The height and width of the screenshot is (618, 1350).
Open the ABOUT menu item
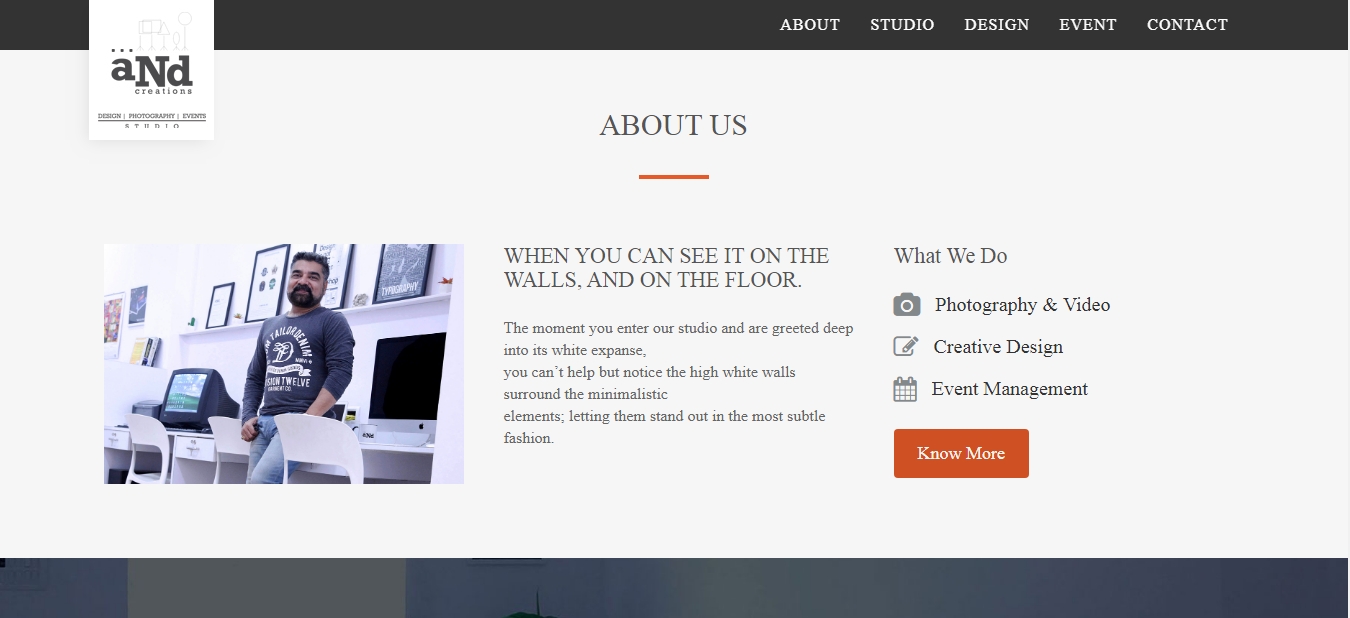click(x=810, y=25)
